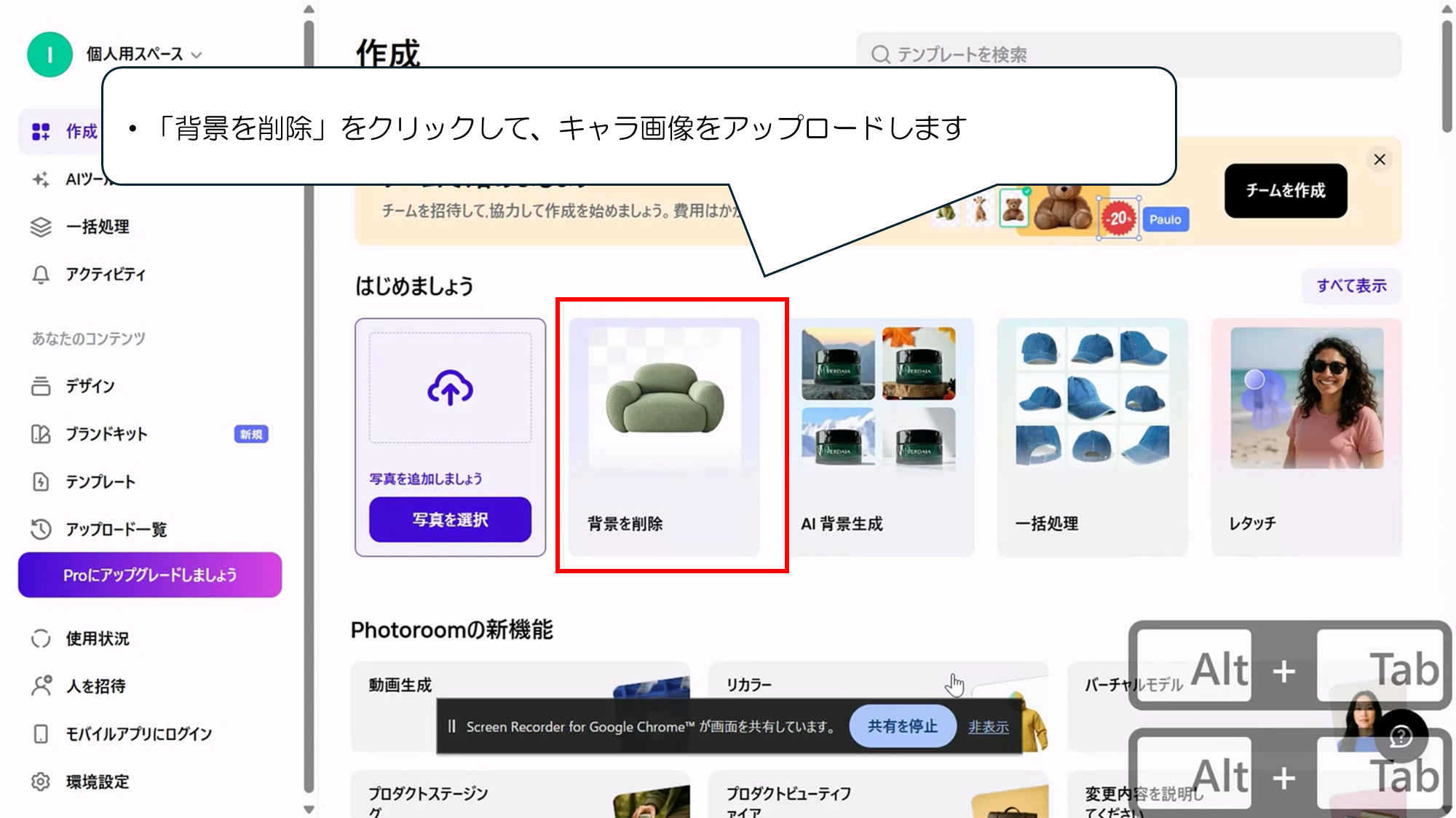Click the チームを作成 button
This screenshot has height=818, width=1456.
click(1285, 191)
